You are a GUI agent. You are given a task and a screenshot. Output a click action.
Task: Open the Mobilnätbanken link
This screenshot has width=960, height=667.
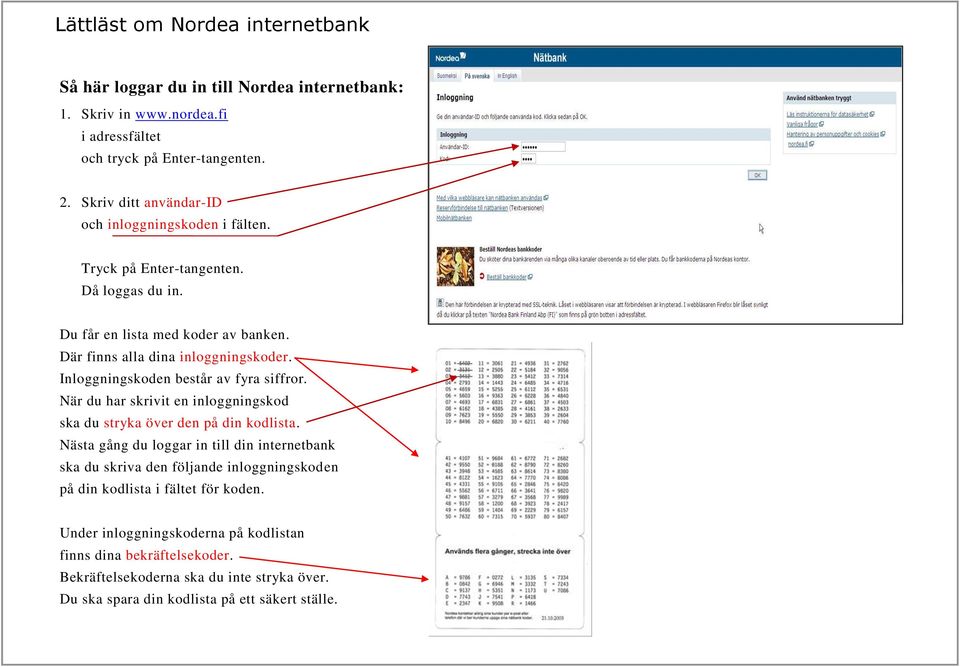pyautogui.click(x=454, y=217)
